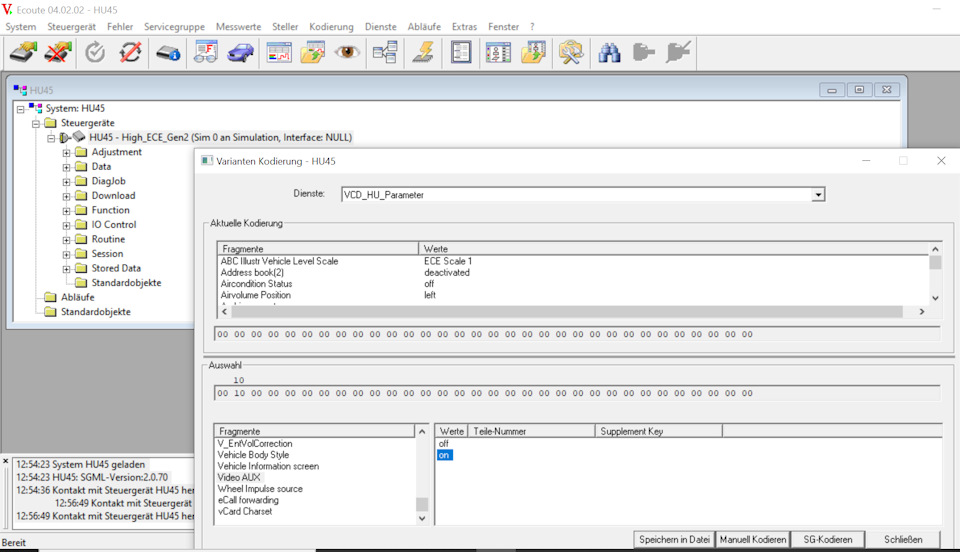Click the binoculars search icon
Viewport: 960px width, 552px height.
(609, 52)
